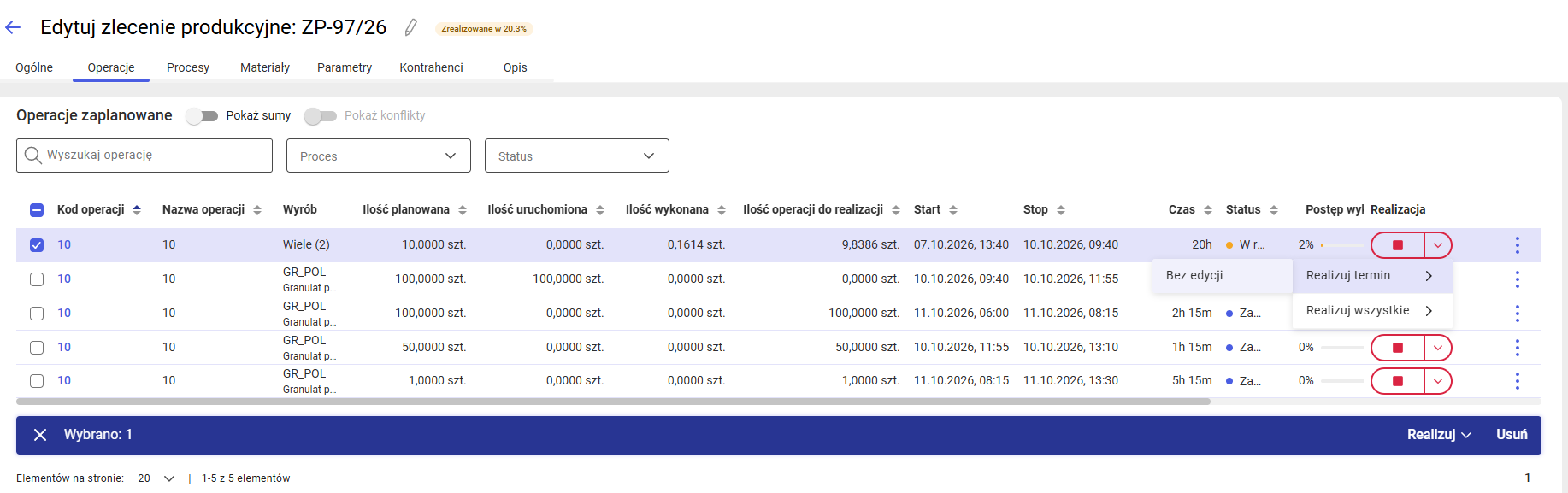Click the pencil icon beside ZP-97/26 title
1568x493 pixels.
tap(411, 28)
